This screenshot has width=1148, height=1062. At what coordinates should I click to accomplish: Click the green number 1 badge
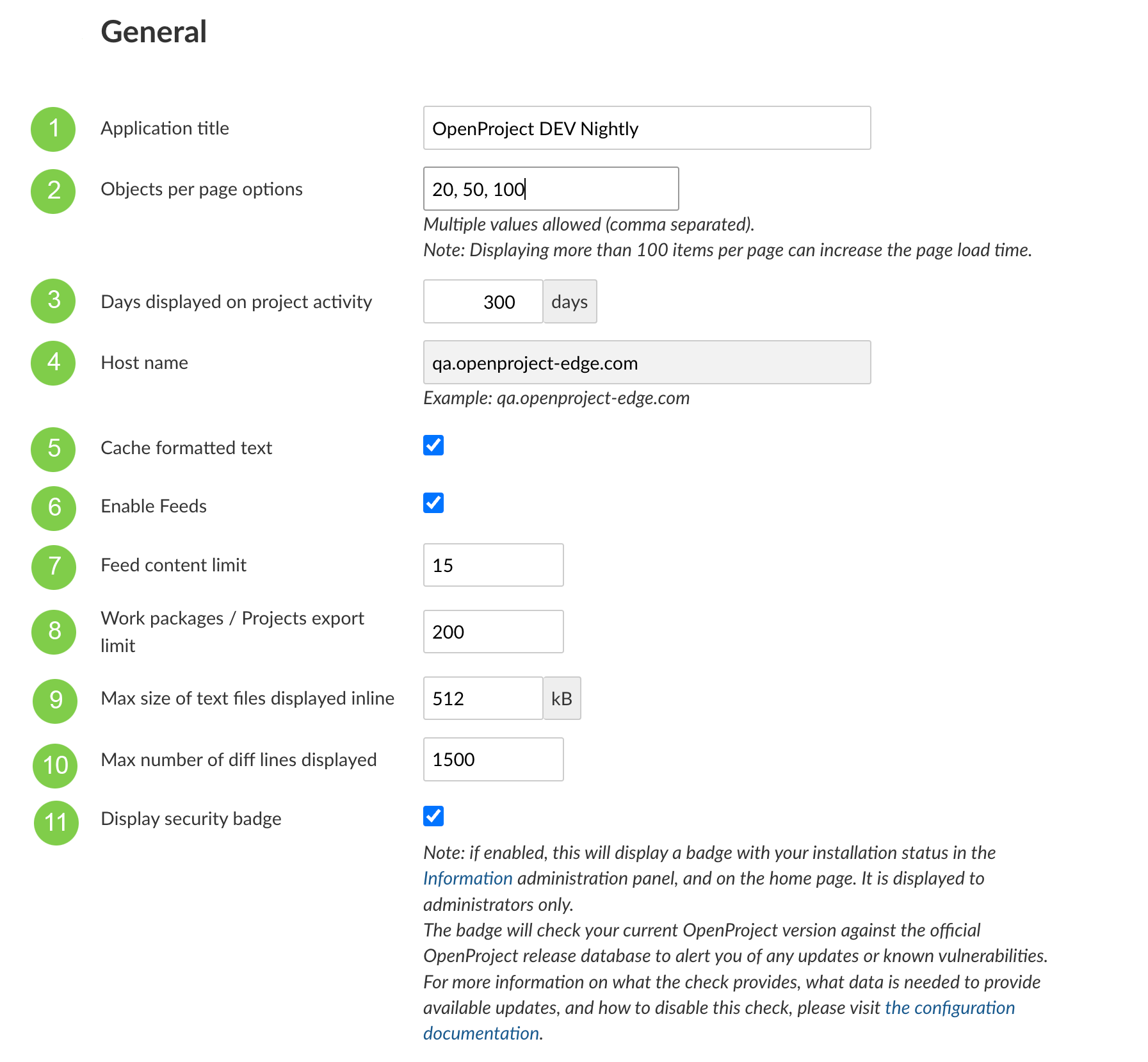pos(54,129)
